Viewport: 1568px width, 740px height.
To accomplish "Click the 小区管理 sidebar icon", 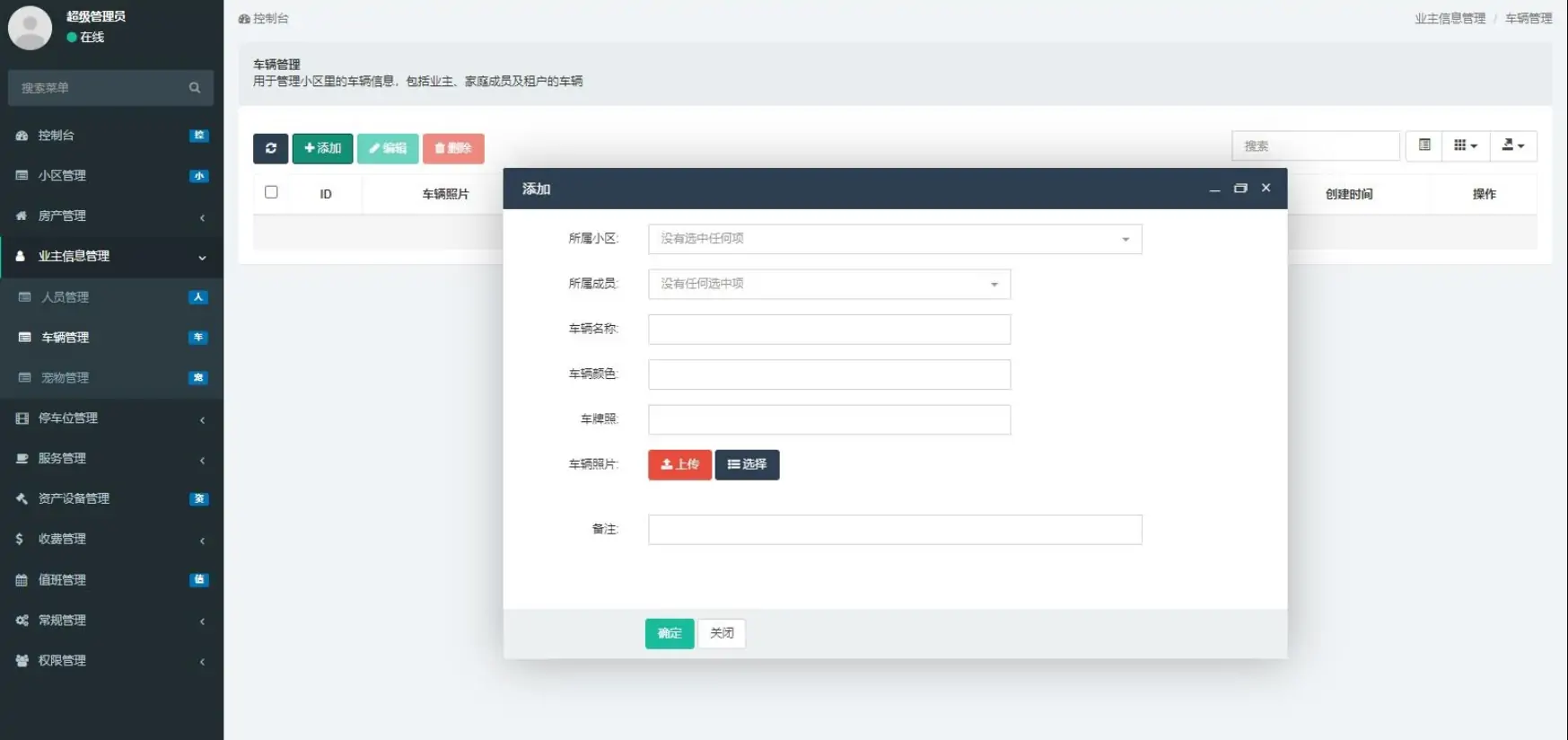I will [x=22, y=175].
